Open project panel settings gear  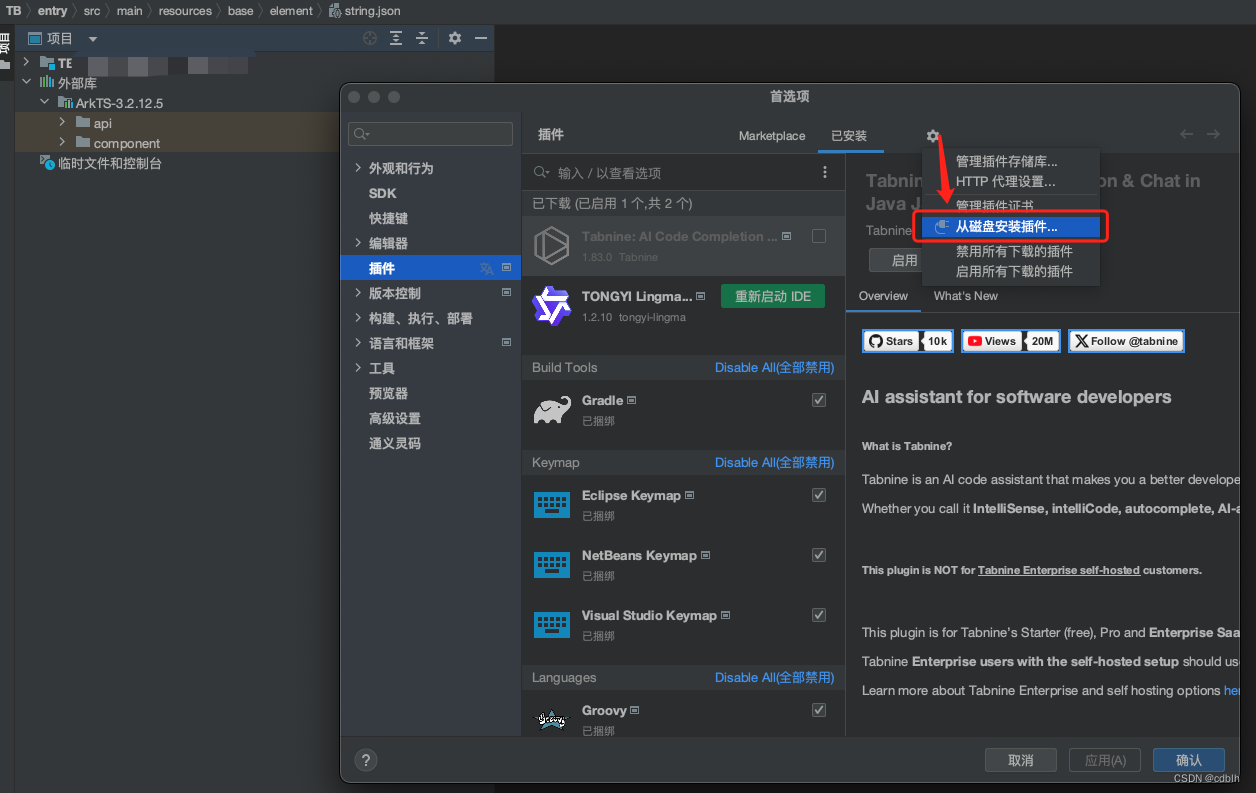click(455, 38)
